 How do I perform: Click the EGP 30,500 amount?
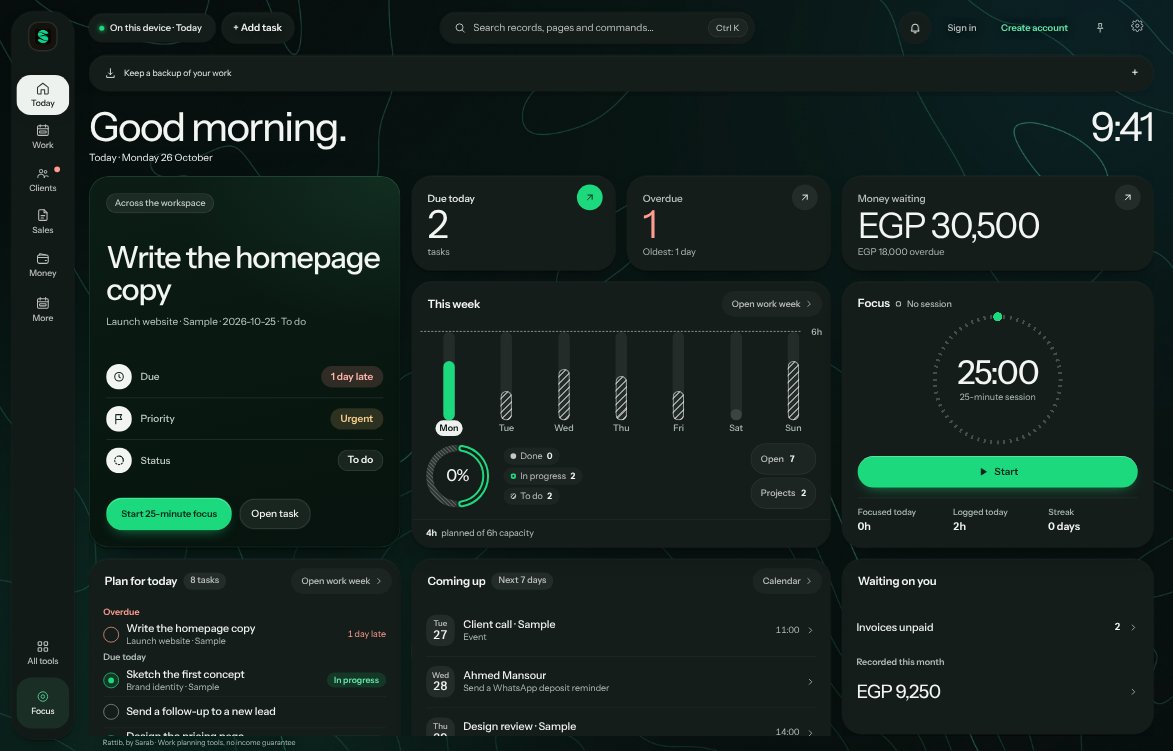[x=948, y=226]
